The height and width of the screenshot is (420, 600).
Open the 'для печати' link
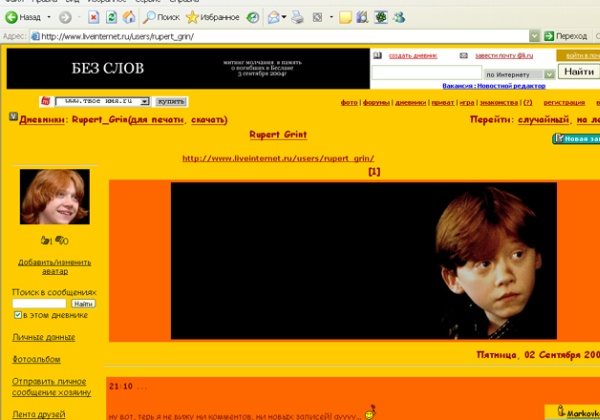[x=158, y=120]
